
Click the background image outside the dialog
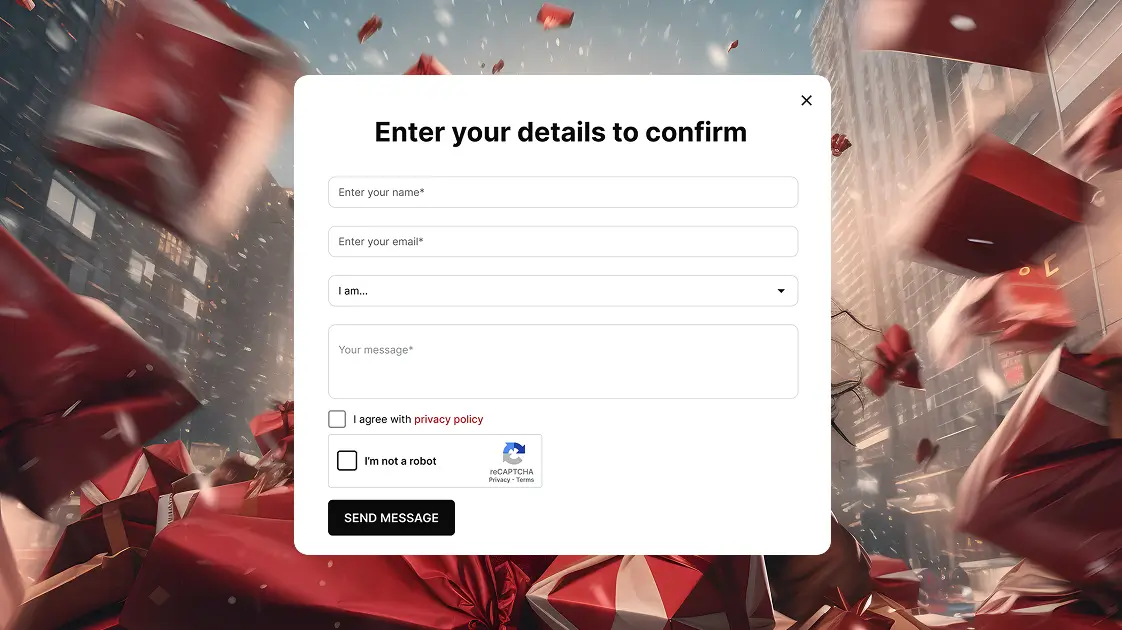click(150, 300)
